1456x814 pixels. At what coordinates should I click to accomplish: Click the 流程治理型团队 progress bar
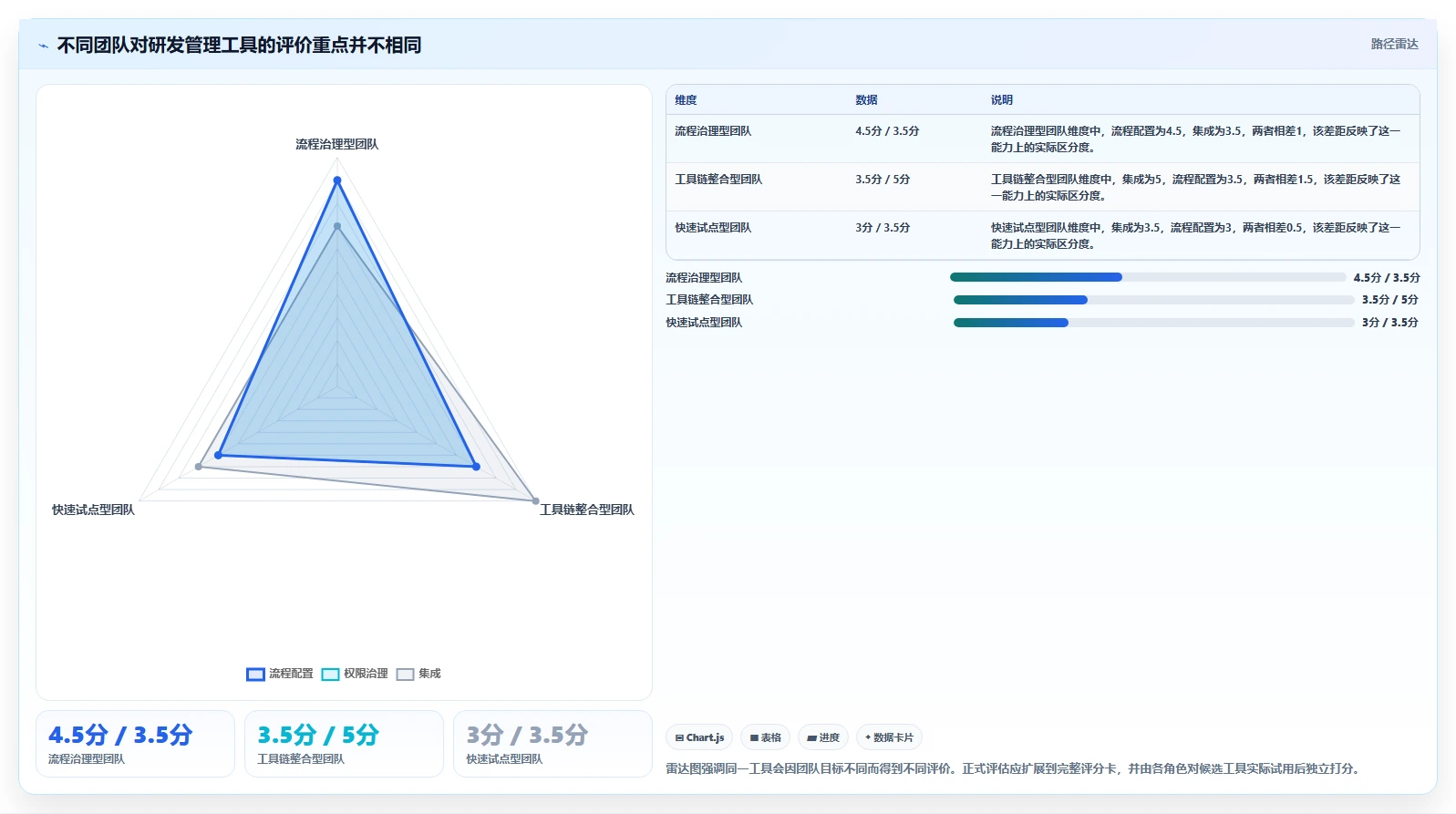click(1148, 277)
